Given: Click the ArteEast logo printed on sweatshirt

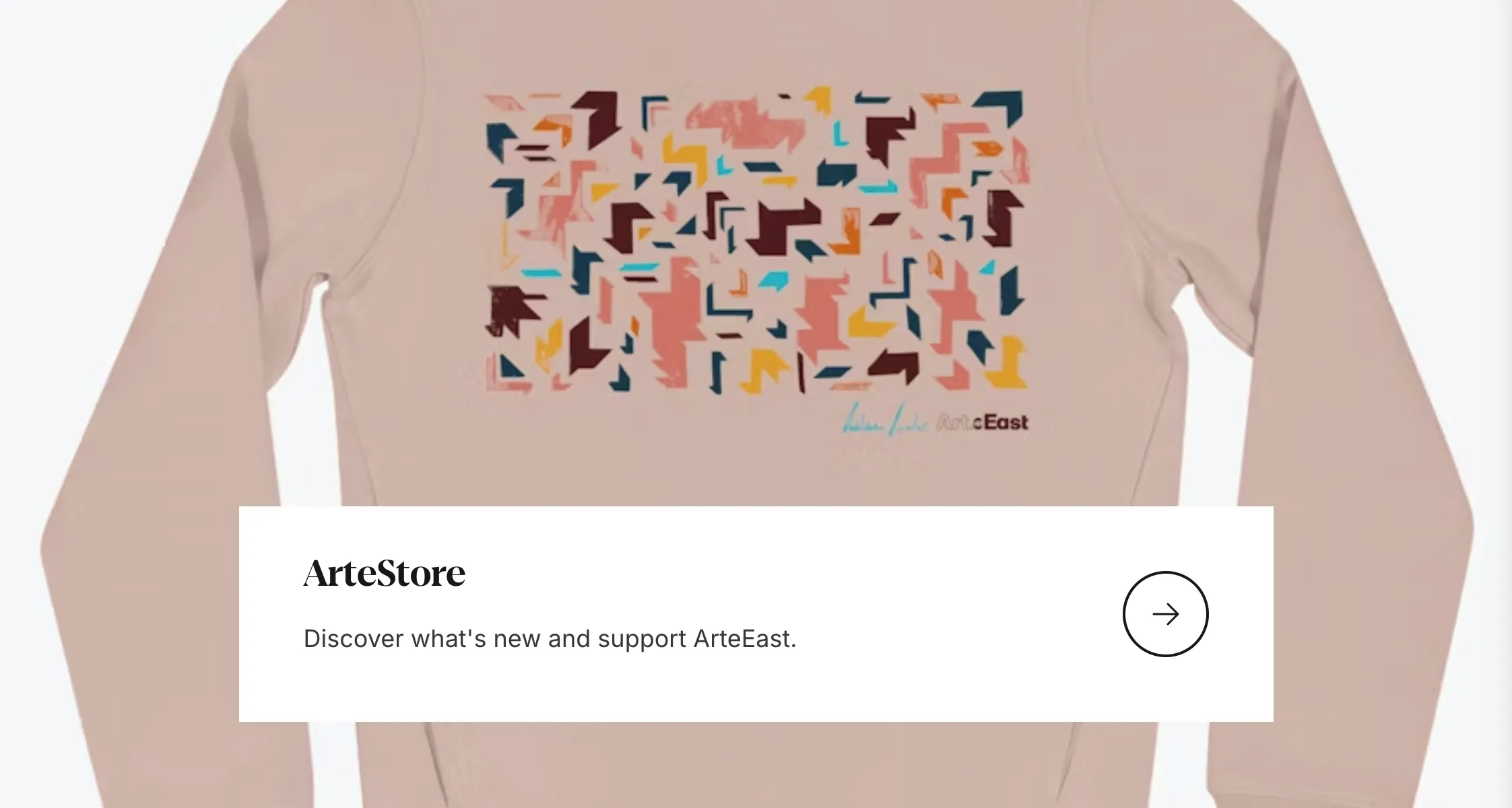Looking at the screenshot, I should pos(982,423).
